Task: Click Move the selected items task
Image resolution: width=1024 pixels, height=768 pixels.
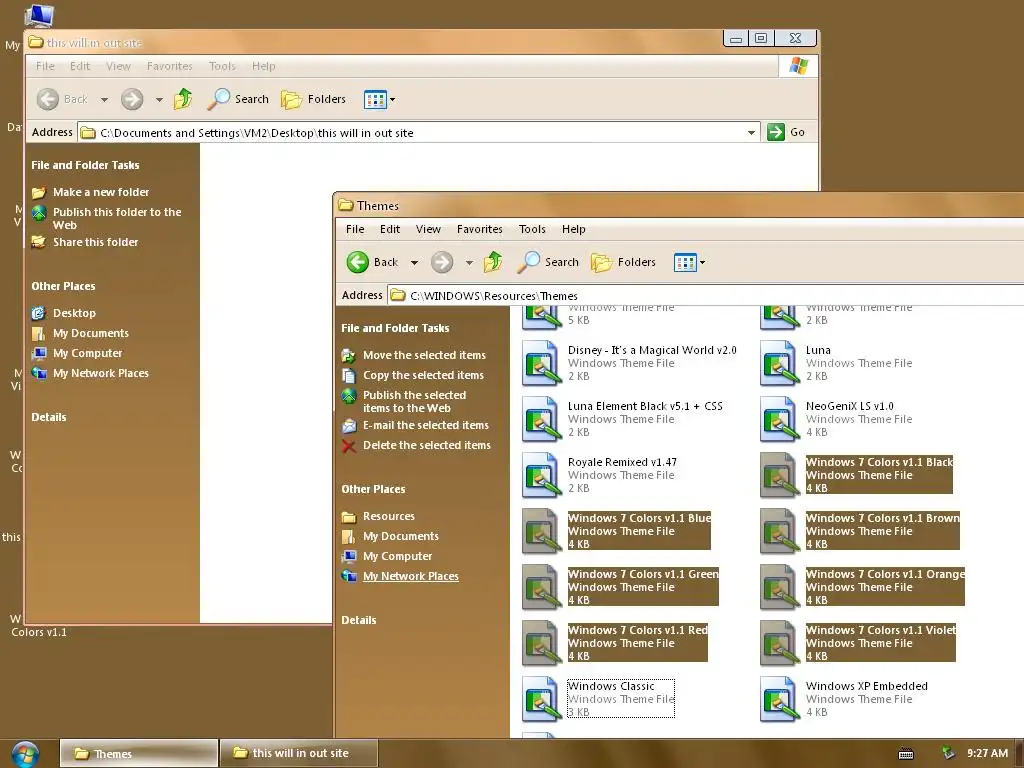Action: coord(424,355)
